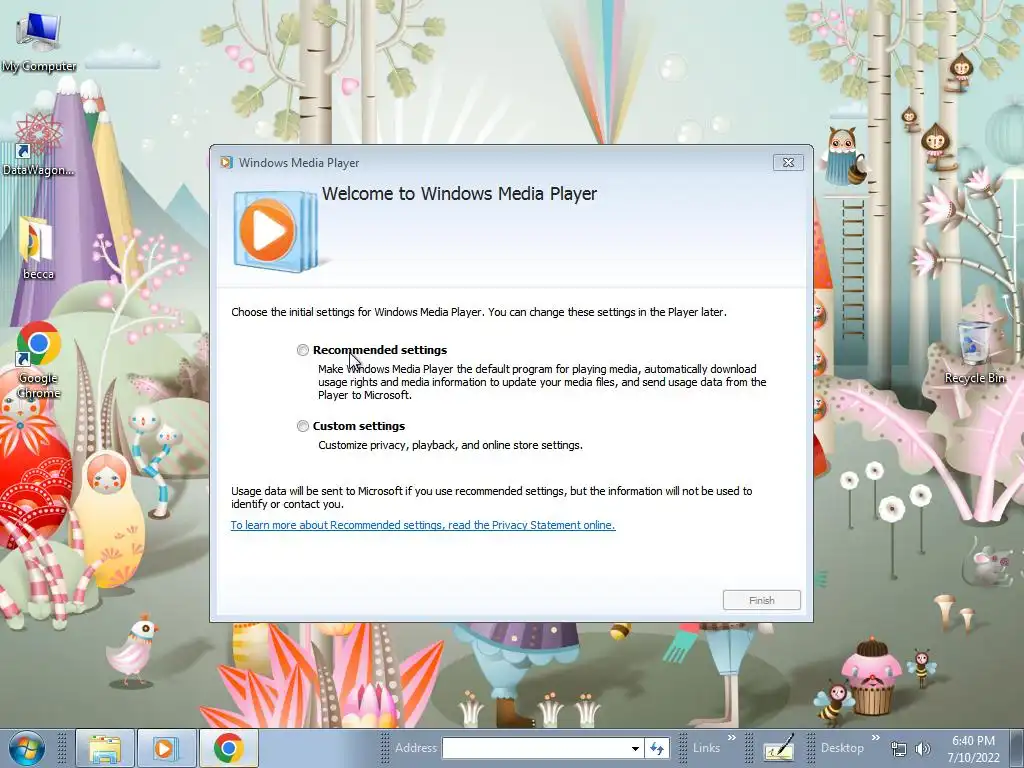Click the 'Usage data will be sent' notice
This screenshot has width=1024, height=768.
pos(491,498)
